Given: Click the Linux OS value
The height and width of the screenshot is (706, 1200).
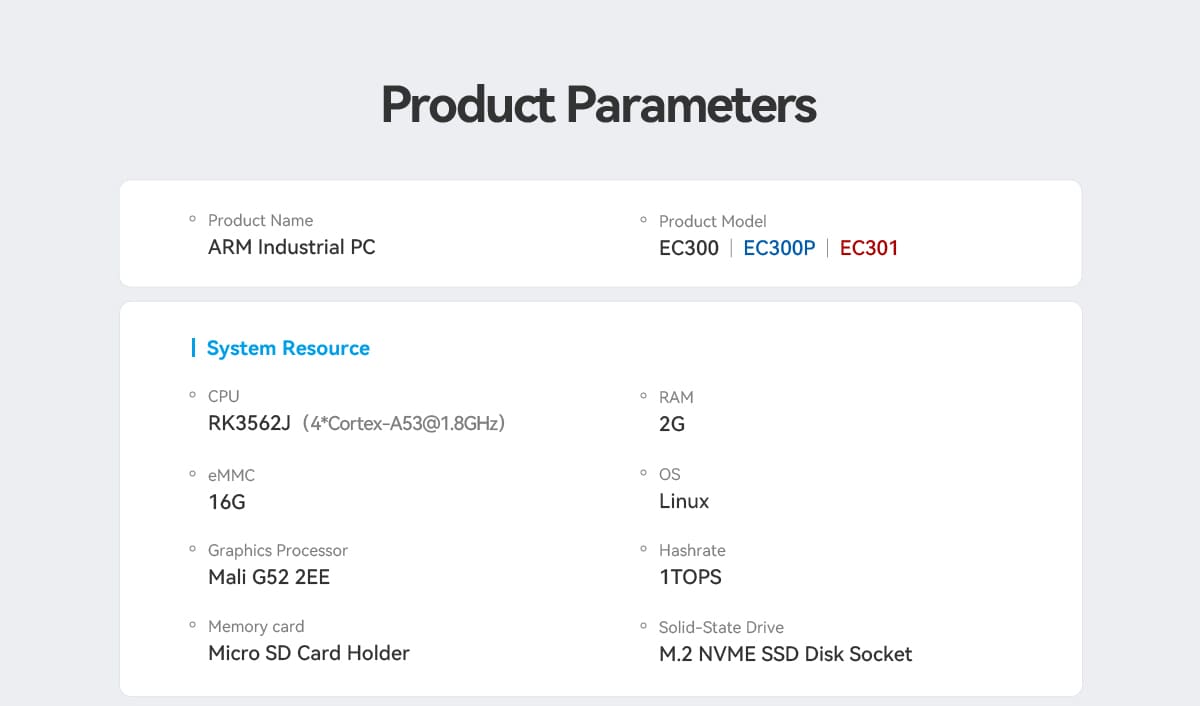Looking at the screenshot, I should coord(684,501).
